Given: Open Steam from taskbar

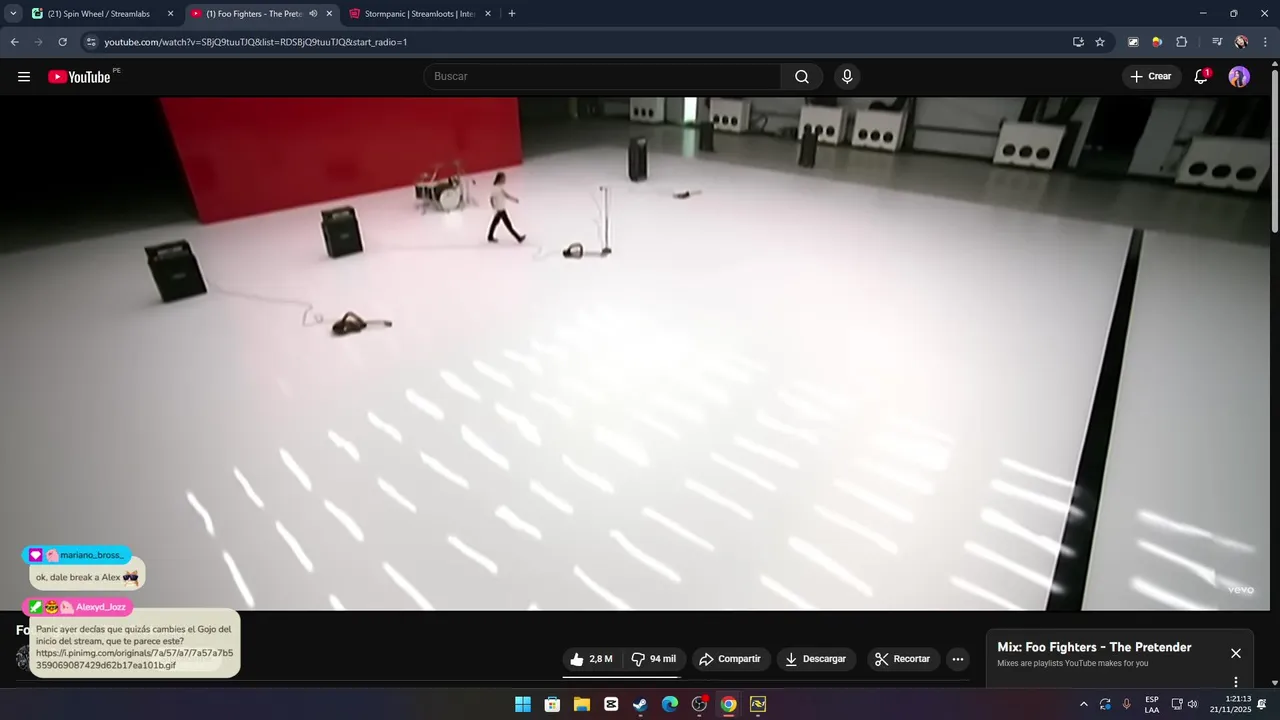Looking at the screenshot, I should pos(640,704).
